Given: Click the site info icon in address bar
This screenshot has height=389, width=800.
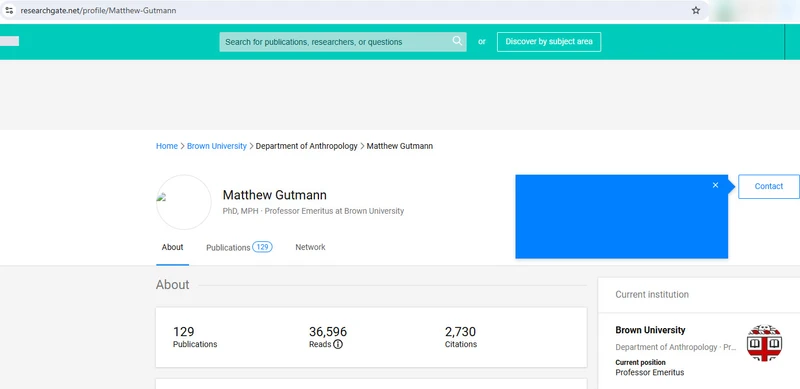Looking at the screenshot, I should pyautogui.click(x=9, y=10).
